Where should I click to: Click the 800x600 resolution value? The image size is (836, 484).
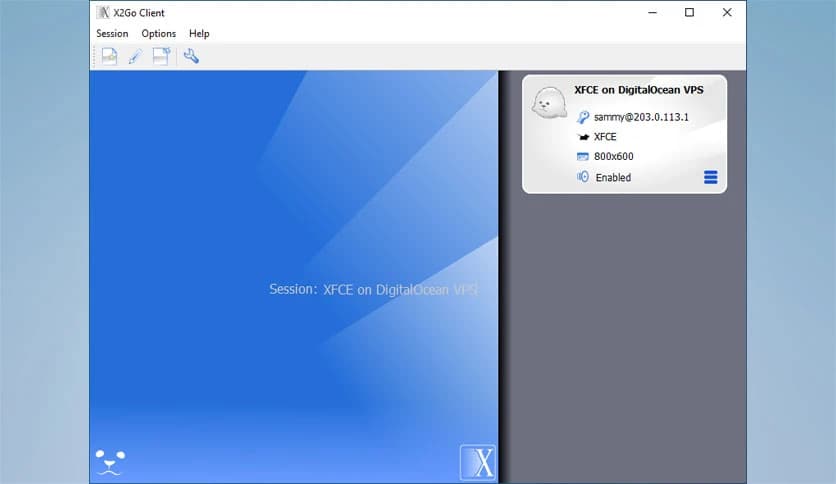point(614,157)
